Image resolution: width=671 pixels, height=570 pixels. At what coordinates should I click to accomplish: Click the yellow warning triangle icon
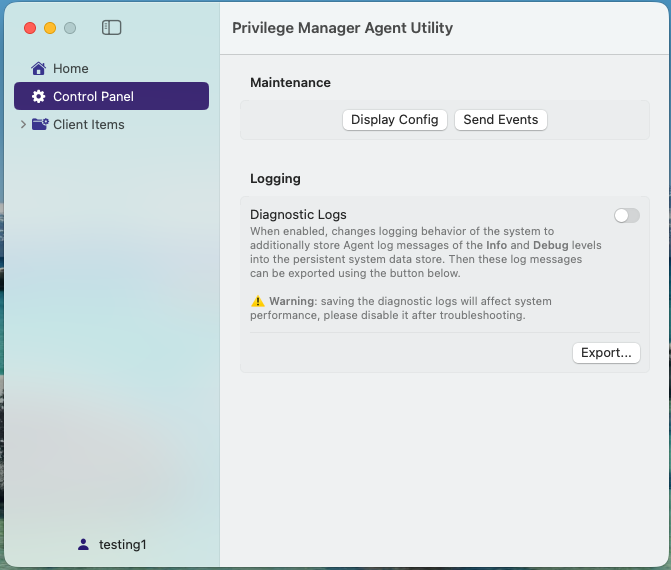[258, 301]
